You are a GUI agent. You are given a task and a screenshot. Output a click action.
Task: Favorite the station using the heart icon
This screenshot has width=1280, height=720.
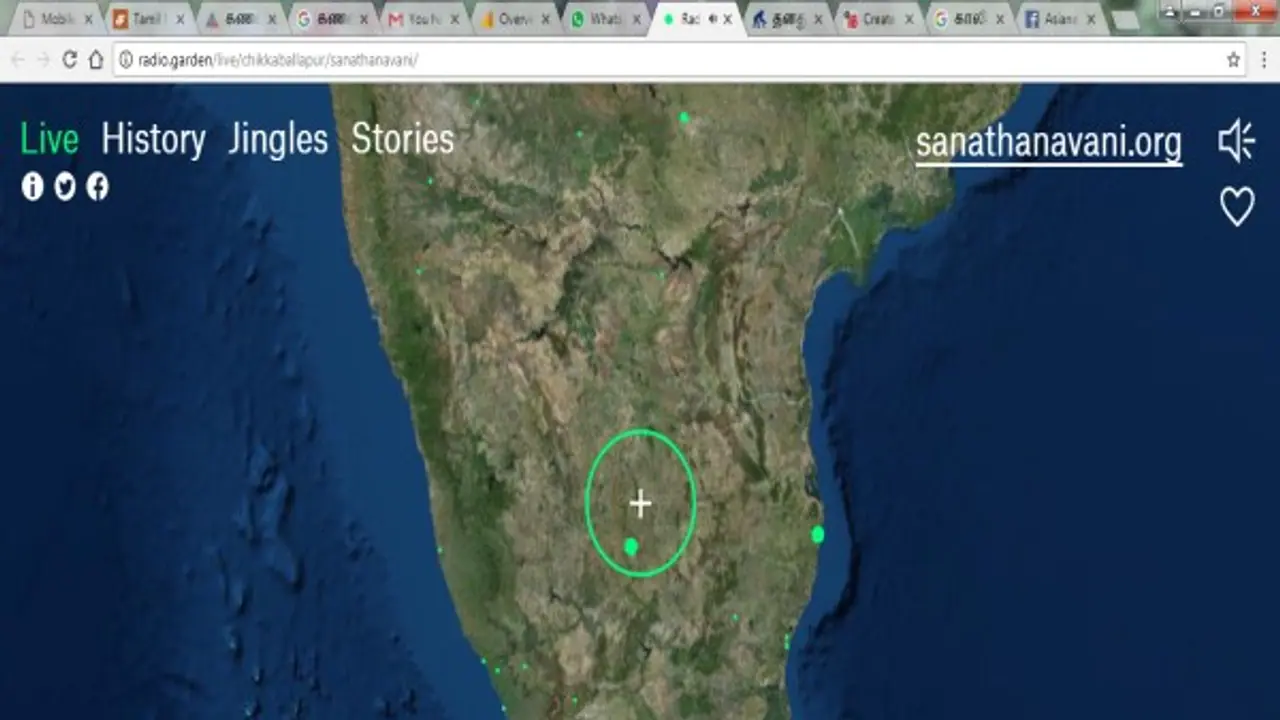click(x=1237, y=205)
